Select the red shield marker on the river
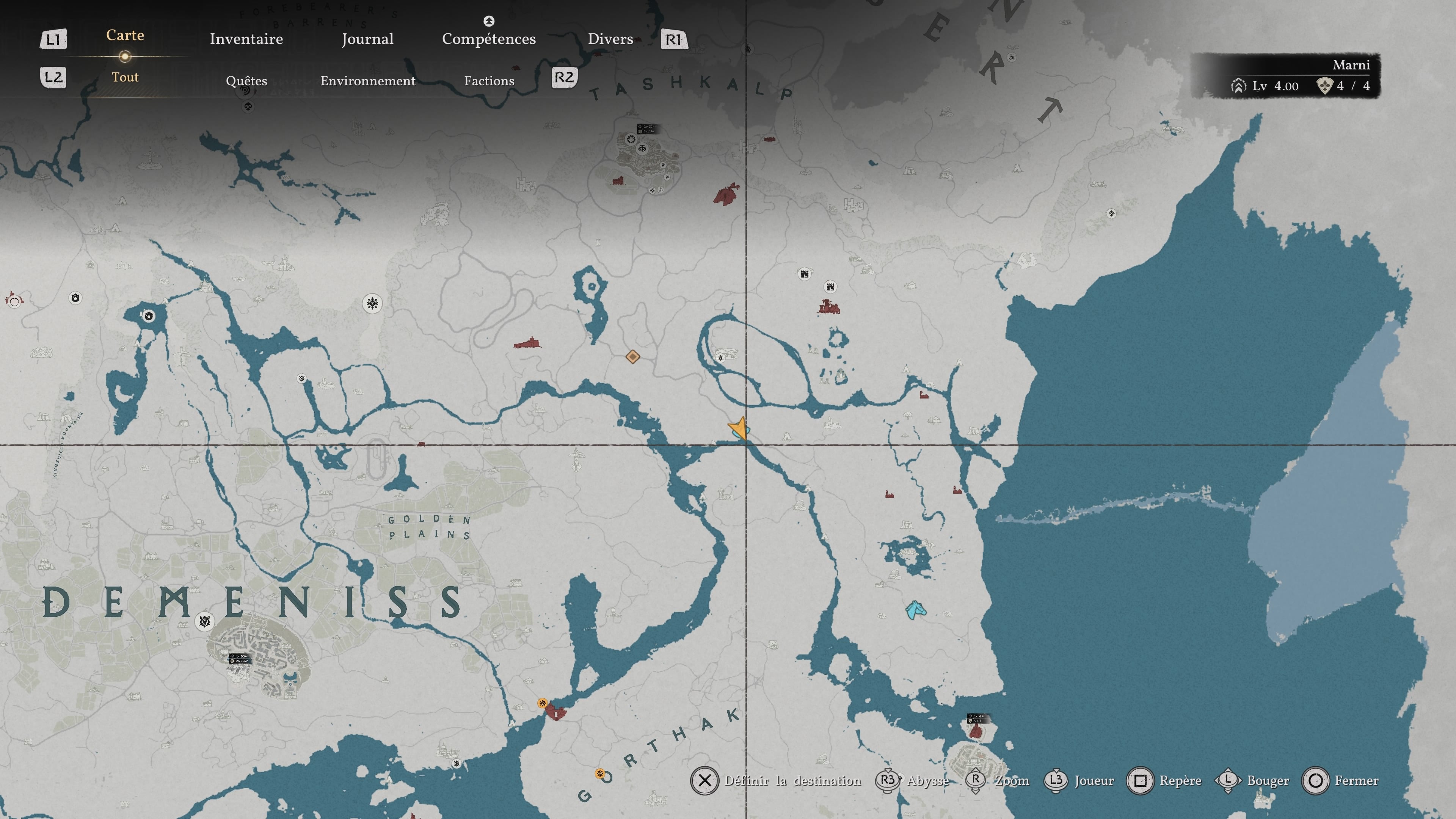The image size is (1456, 819). click(555, 712)
